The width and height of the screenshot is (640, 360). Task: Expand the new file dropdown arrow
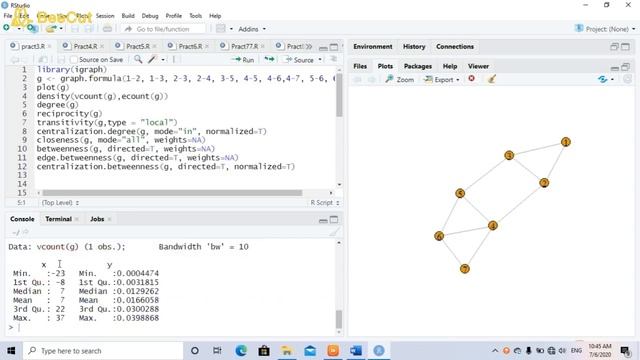pos(19,28)
